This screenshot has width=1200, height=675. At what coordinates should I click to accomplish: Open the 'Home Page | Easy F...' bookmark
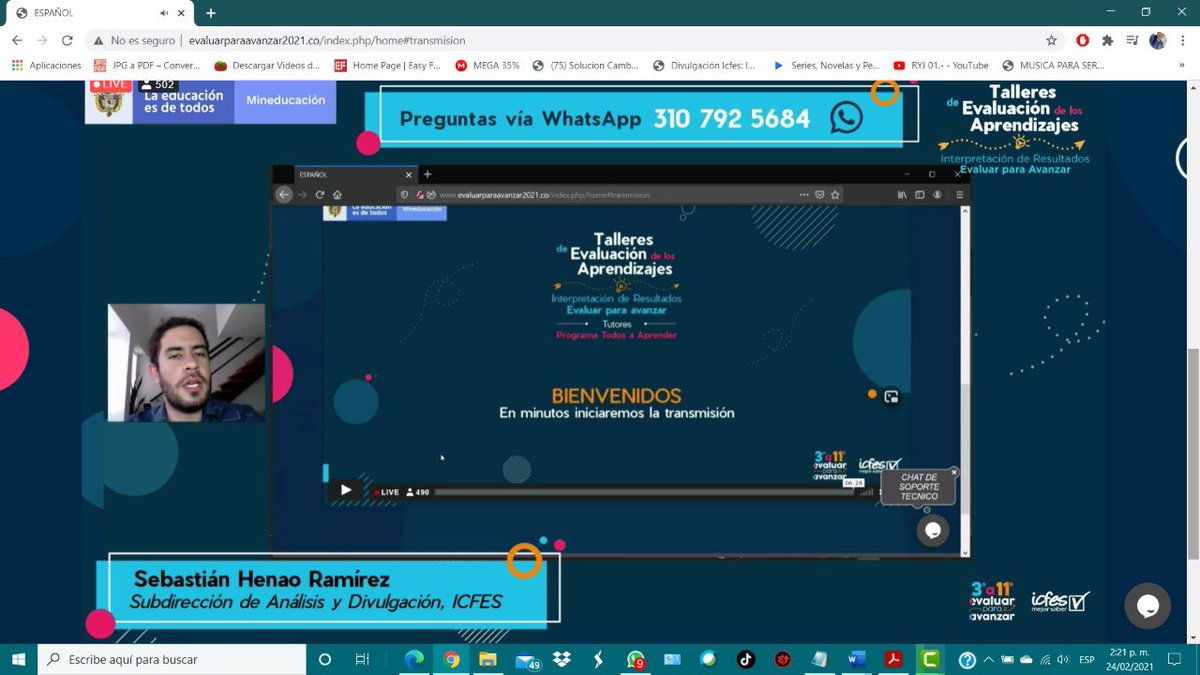[387, 65]
